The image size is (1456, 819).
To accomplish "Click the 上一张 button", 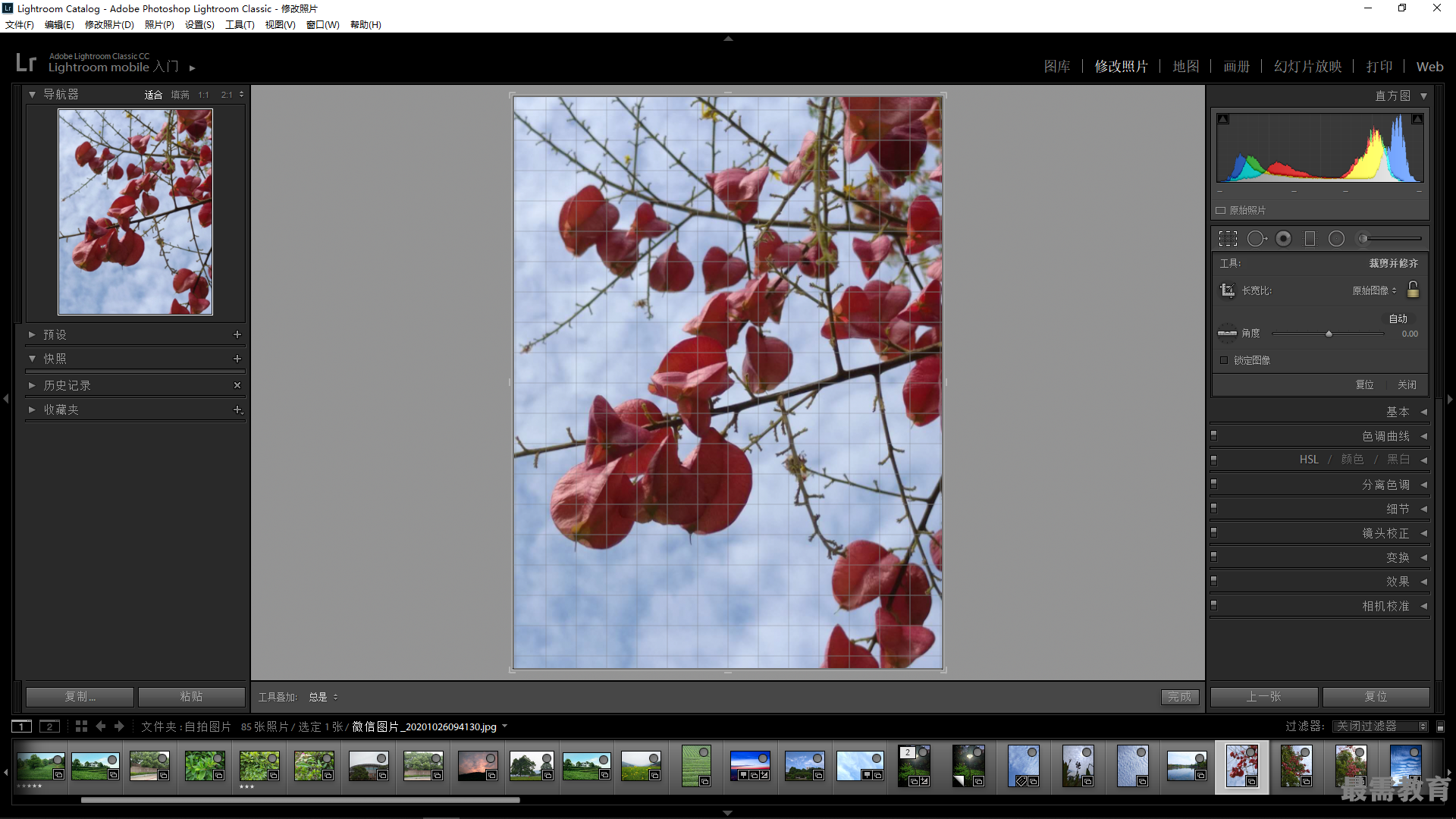I will (x=1263, y=697).
